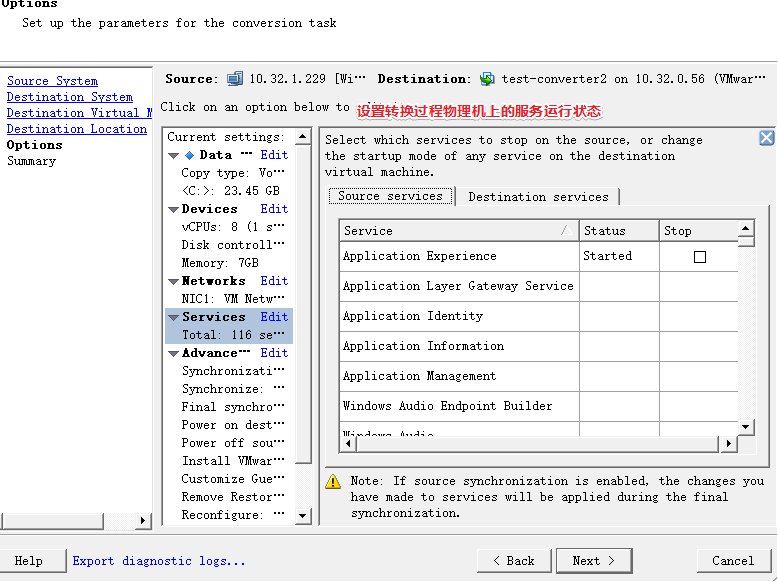
Task: Collapse the Advanced settings section
Action: (x=174, y=354)
